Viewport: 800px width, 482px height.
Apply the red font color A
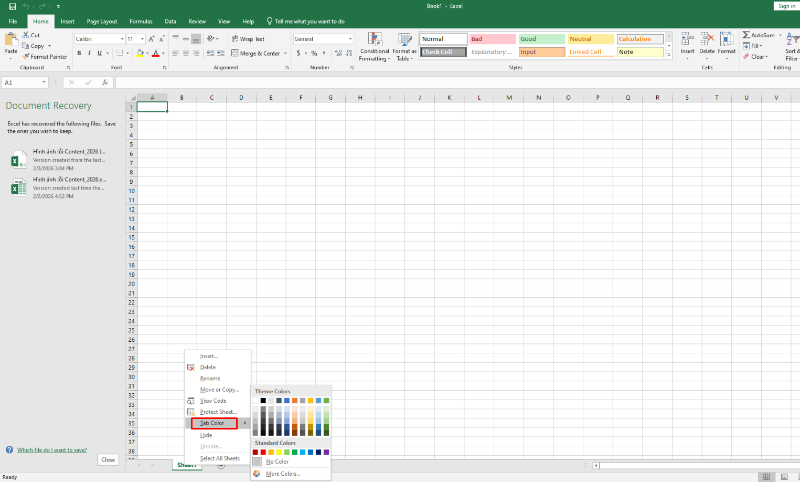coord(156,53)
